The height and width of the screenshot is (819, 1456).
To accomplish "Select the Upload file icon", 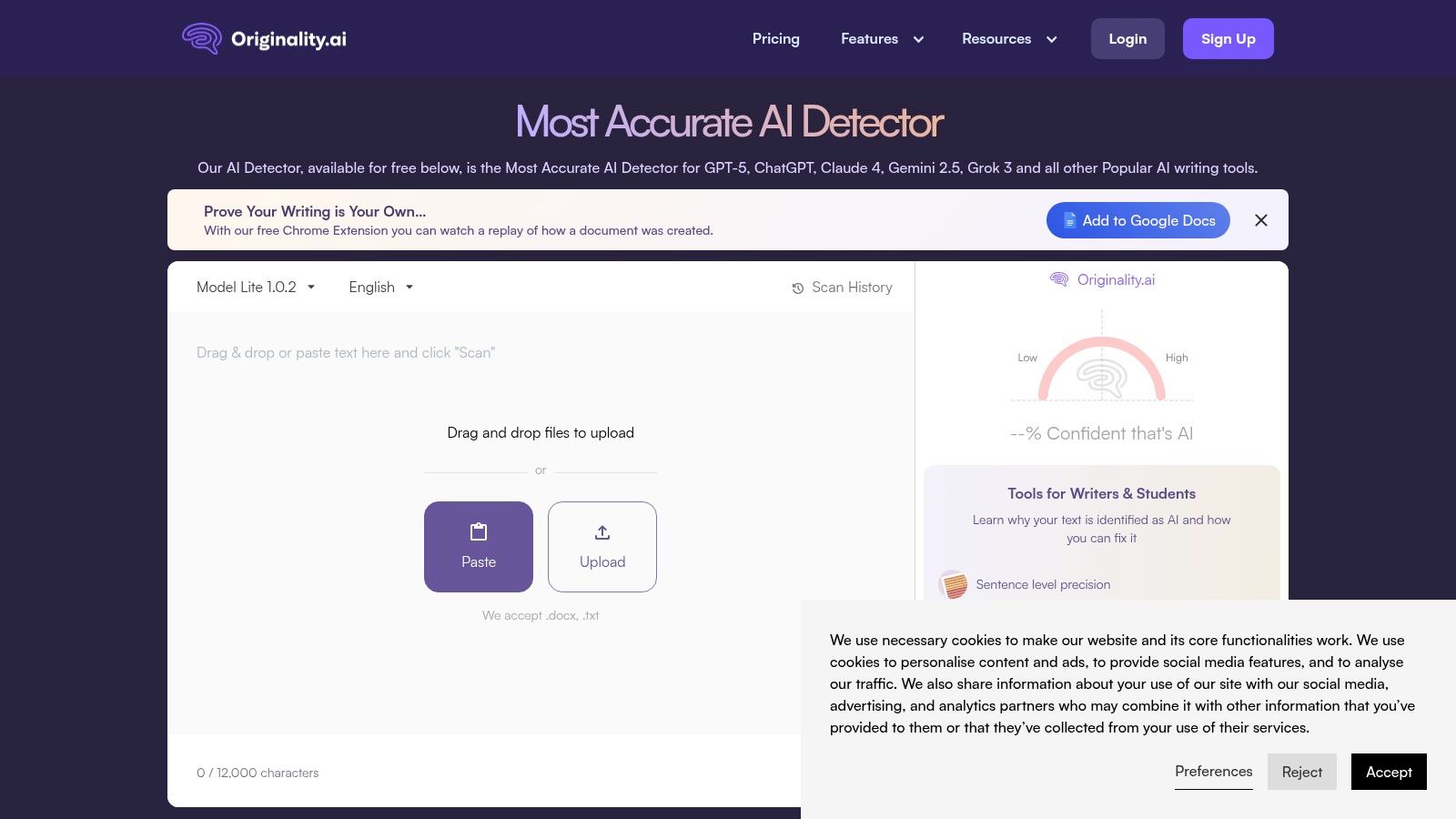I will 602,532.
